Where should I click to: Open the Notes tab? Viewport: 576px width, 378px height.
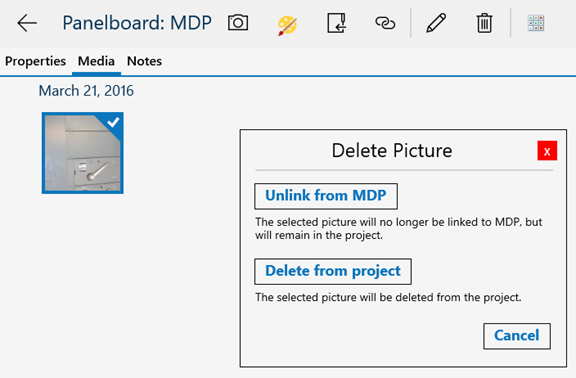(144, 61)
